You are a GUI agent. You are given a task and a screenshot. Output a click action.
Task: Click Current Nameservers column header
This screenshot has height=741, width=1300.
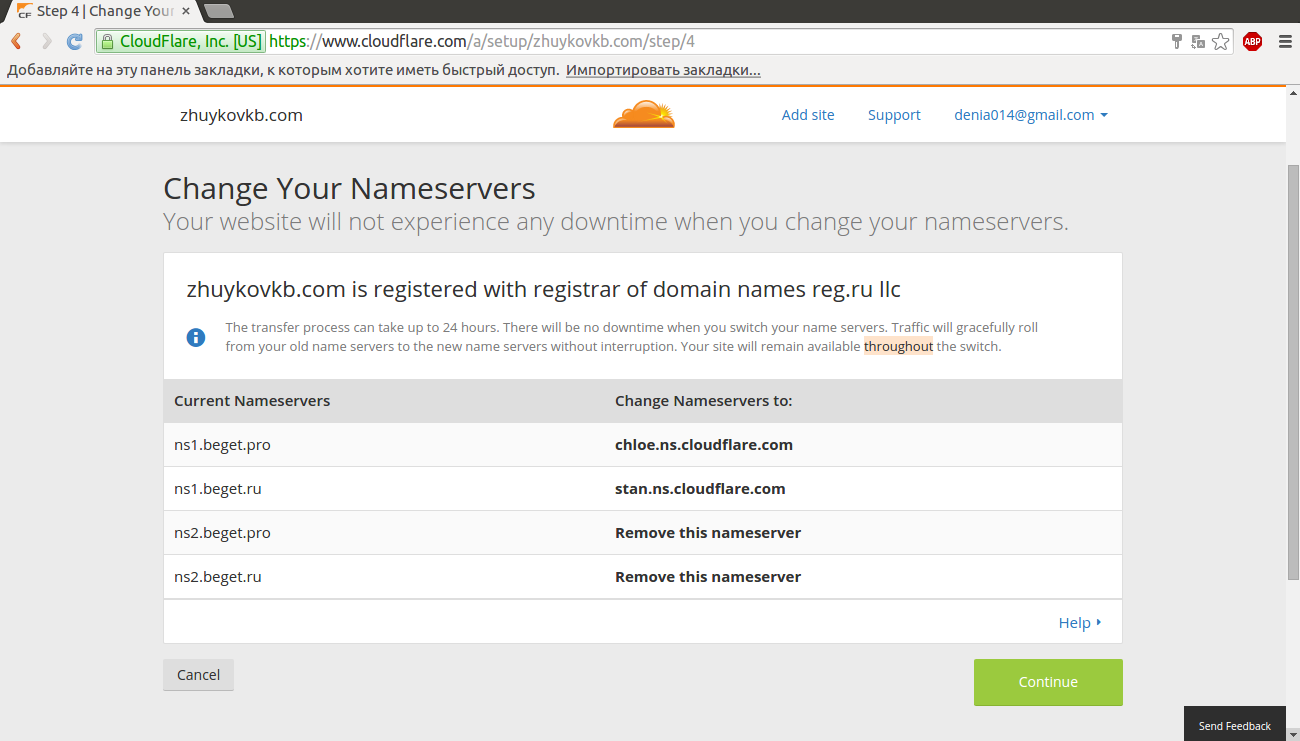(252, 401)
